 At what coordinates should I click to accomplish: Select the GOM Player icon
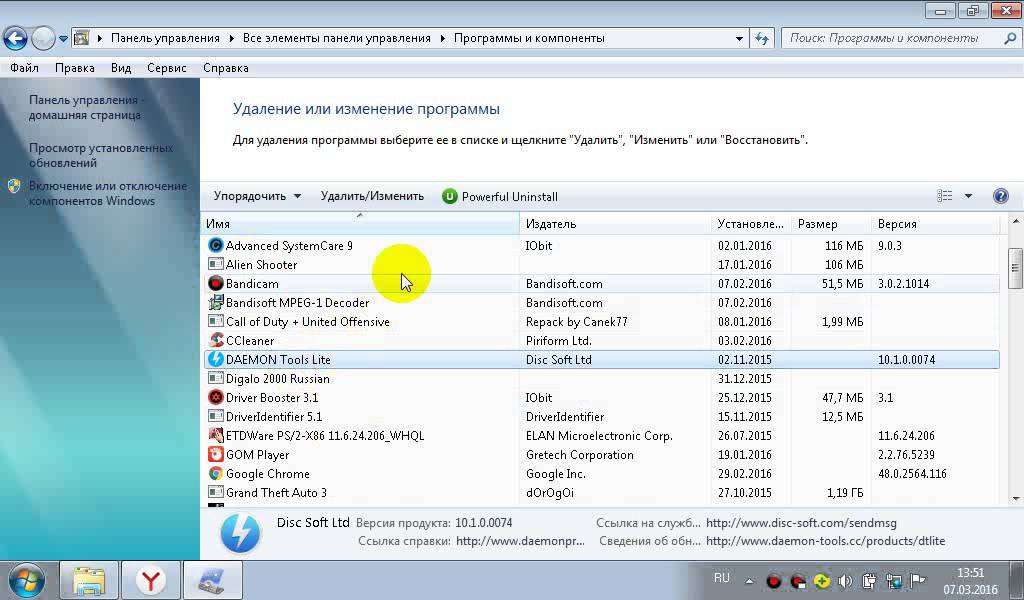[x=215, y=455]
